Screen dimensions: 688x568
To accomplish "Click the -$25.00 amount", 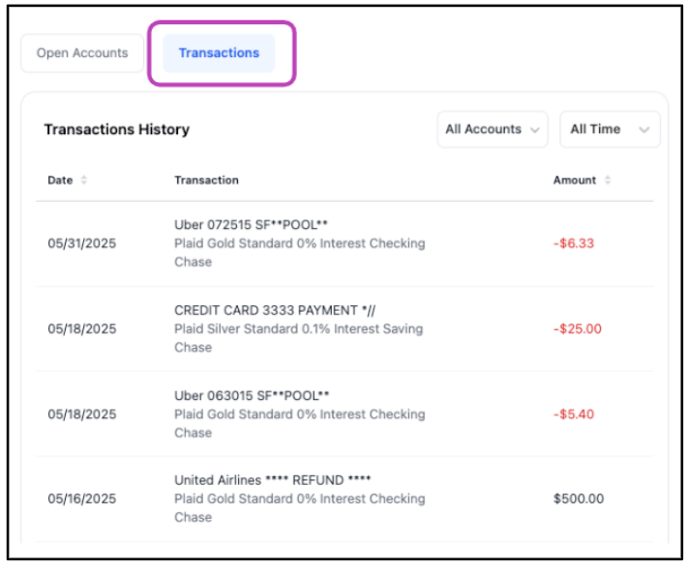I will pos(577,329).
